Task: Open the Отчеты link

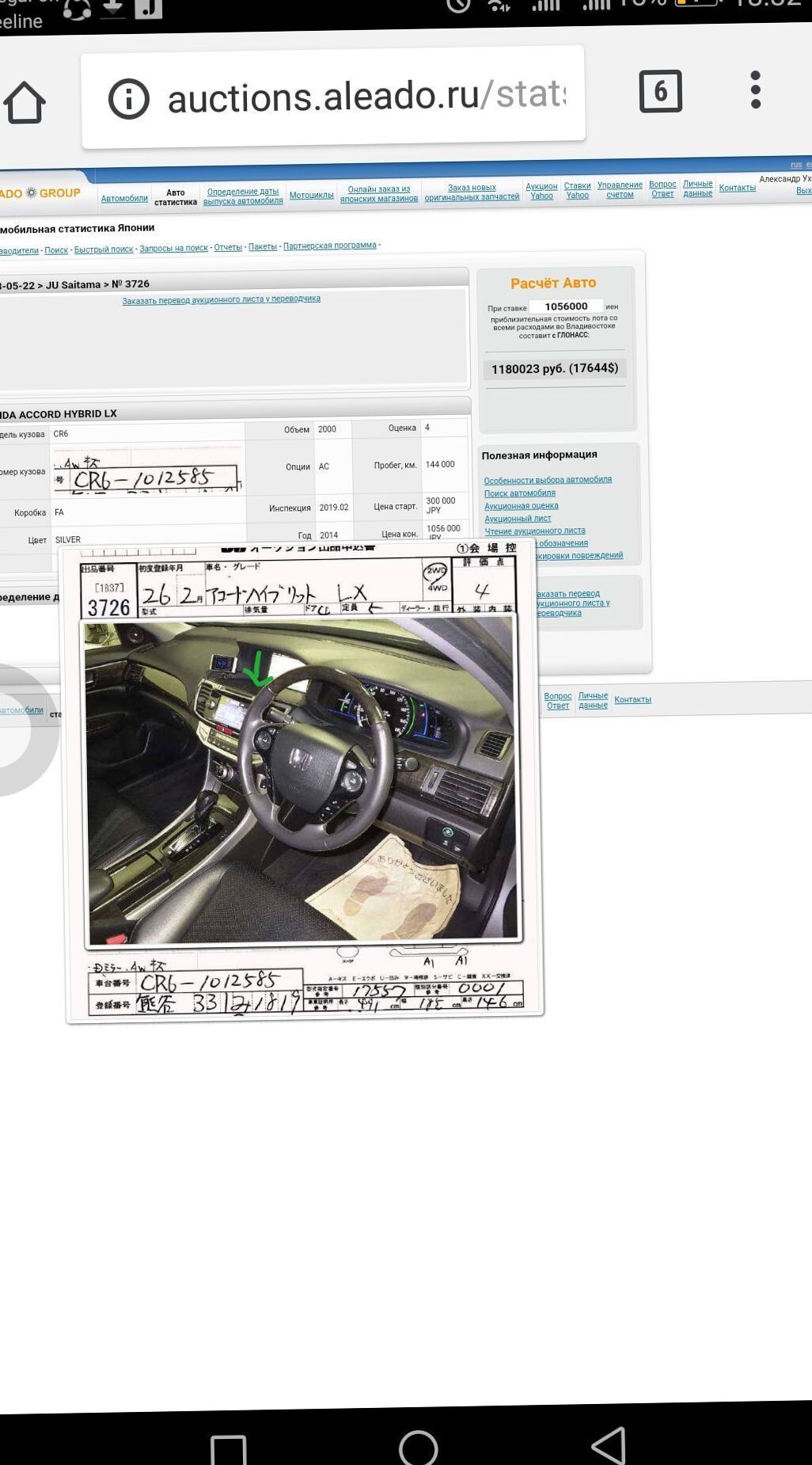Action: pos(228,247)
